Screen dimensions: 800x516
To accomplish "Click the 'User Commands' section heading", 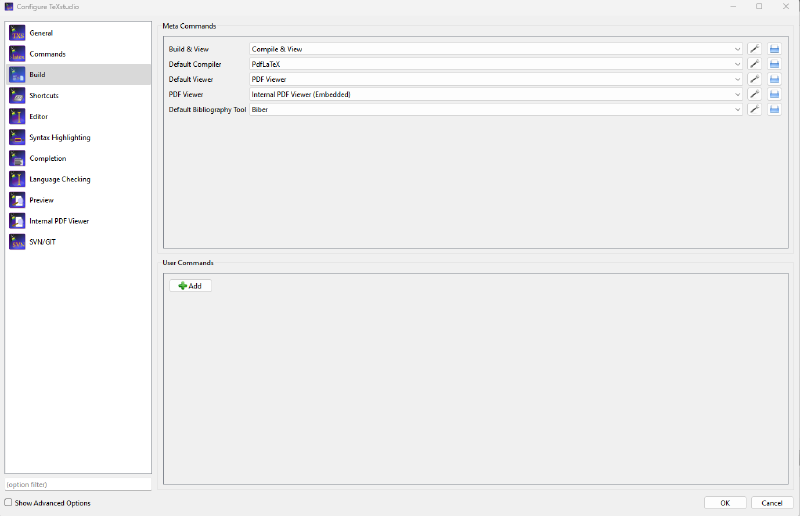I will point(188,263).
